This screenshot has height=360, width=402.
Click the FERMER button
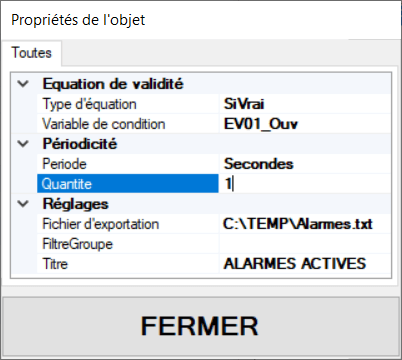click(x=201, y=326)
